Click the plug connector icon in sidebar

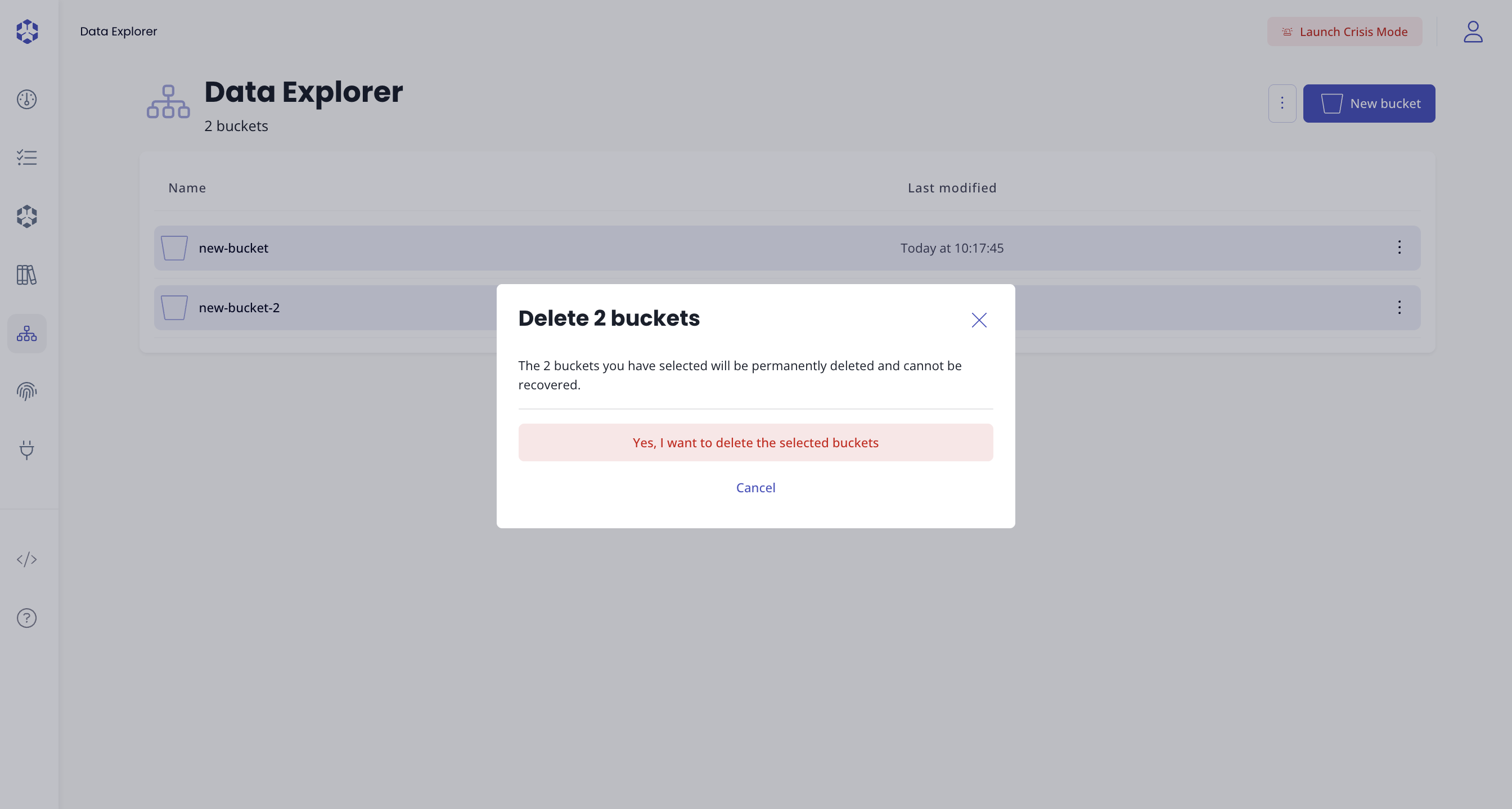[x=27, y=450]
